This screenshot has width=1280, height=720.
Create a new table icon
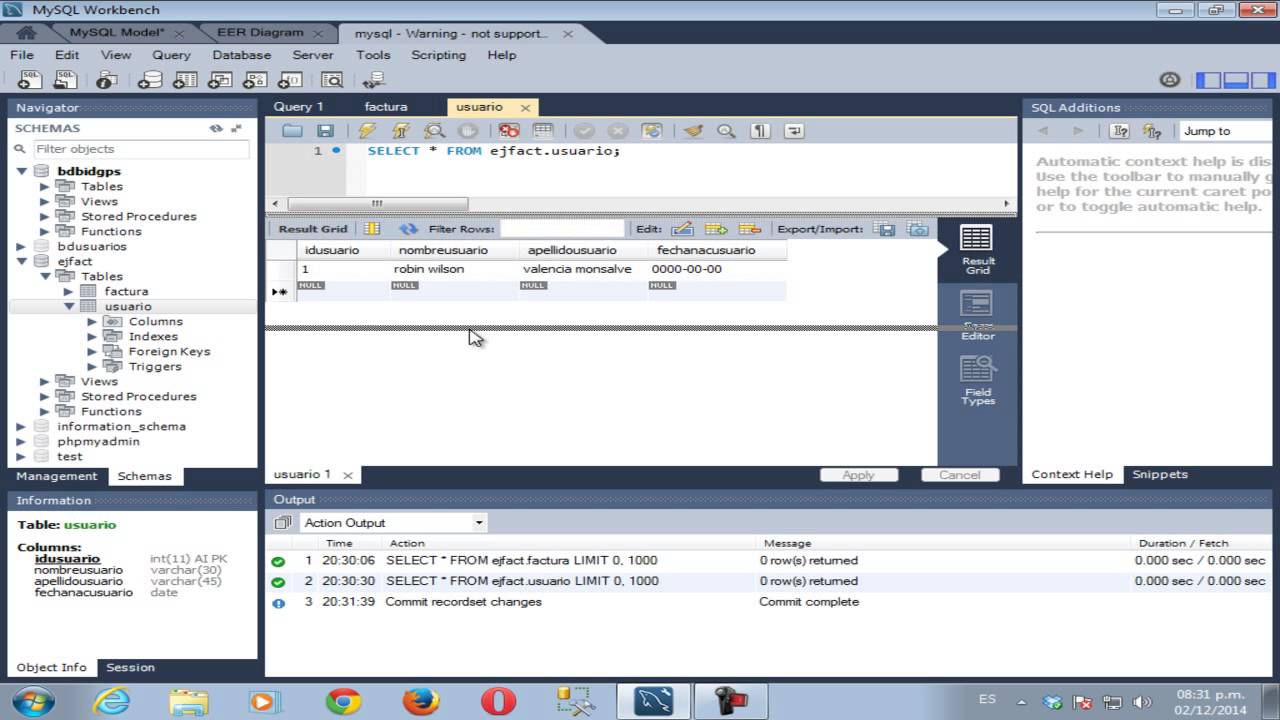(185, 80)
